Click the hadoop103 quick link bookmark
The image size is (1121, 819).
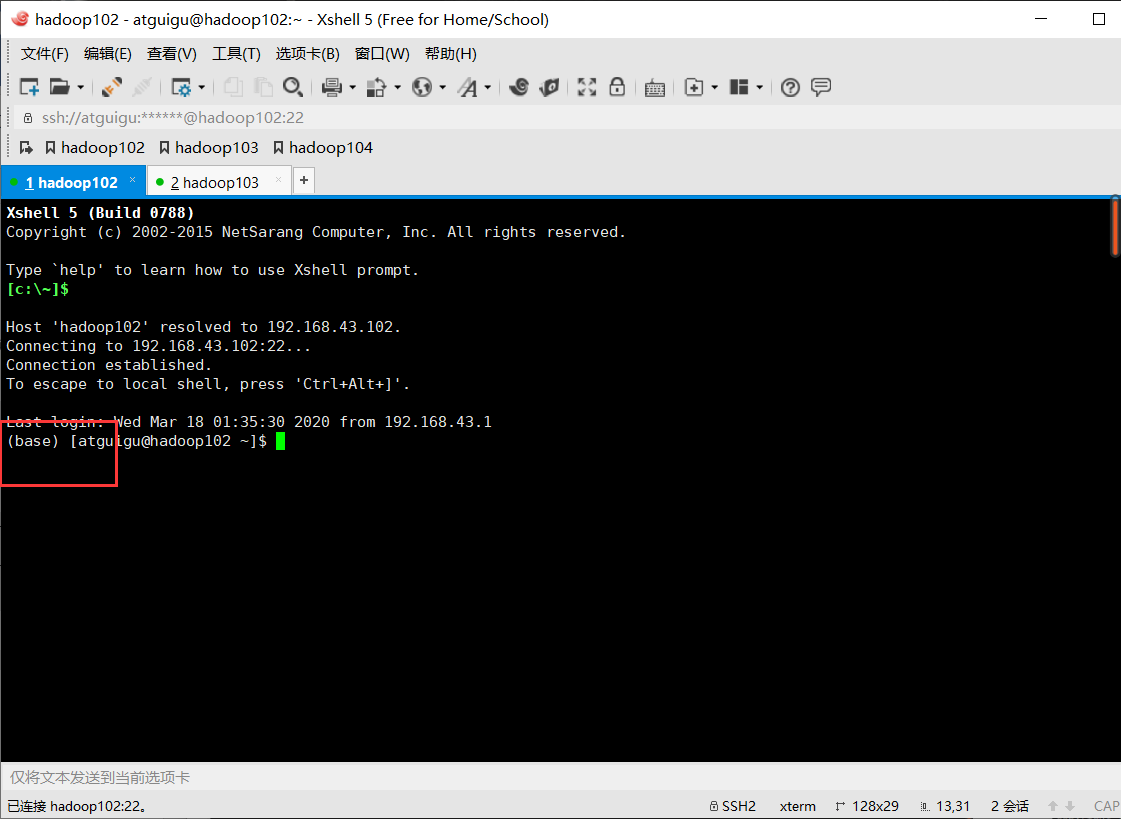pos(209,147)
